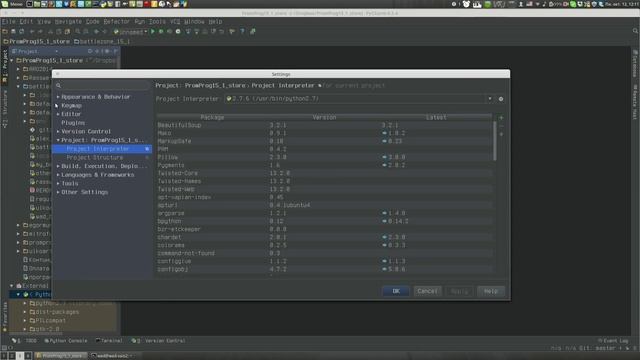Expand Version Control settings

(x=58, y=131)
